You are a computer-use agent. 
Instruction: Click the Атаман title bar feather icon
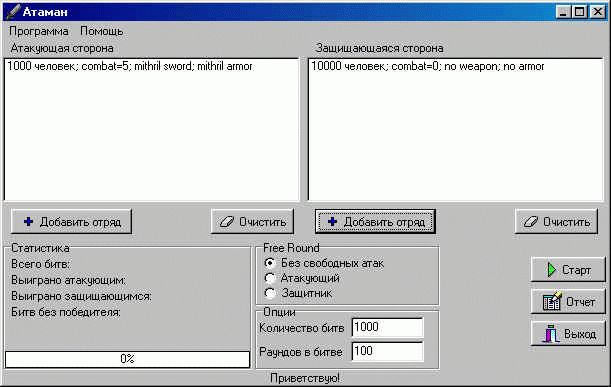13,11
